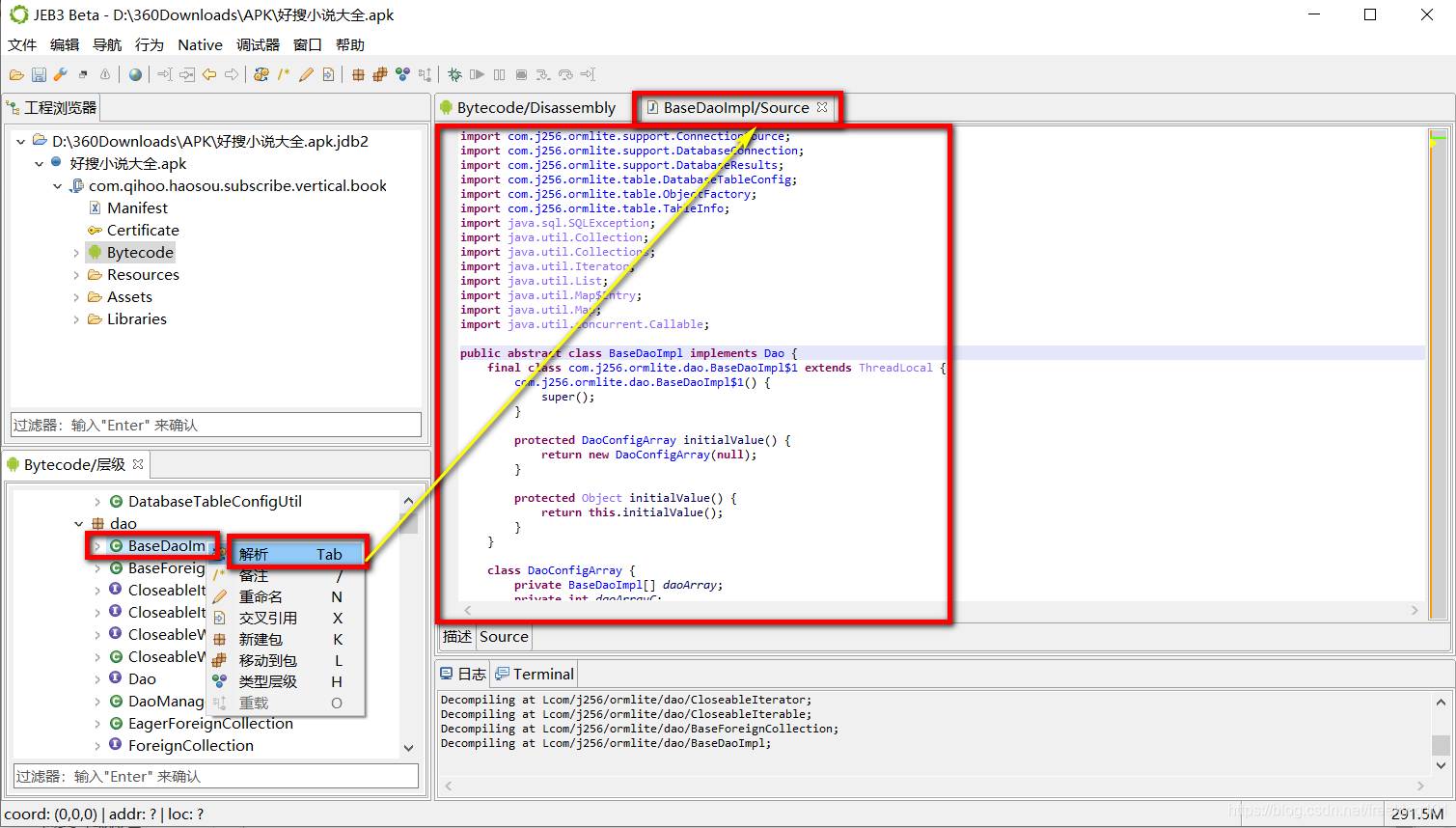Expand the DatabaseTableConfigUtil class node
This screenshot has width=1456, height=828.
click(97, 502)
